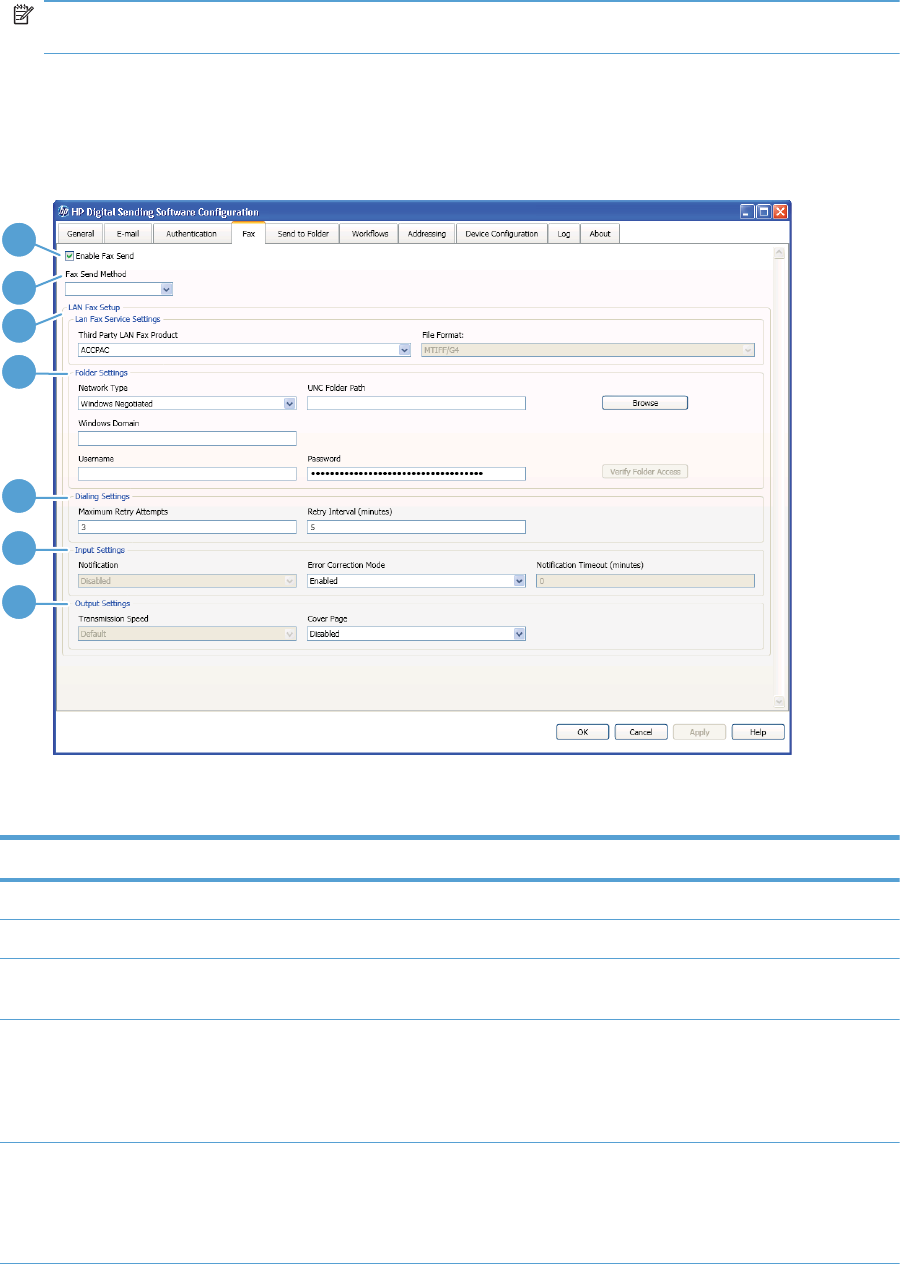This screenshot has width=900, height=1264.
Task: Maximize the HP Digital Sending window
Action: coord(764,212)
